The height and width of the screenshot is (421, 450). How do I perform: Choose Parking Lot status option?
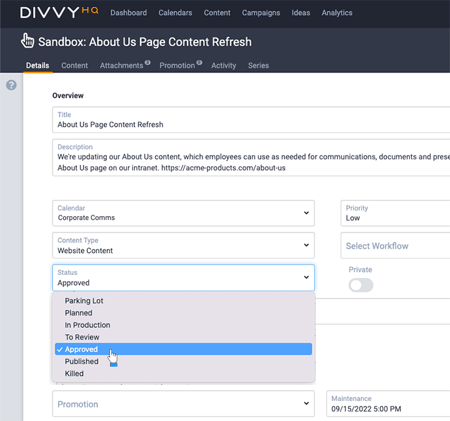coord(183,301)
